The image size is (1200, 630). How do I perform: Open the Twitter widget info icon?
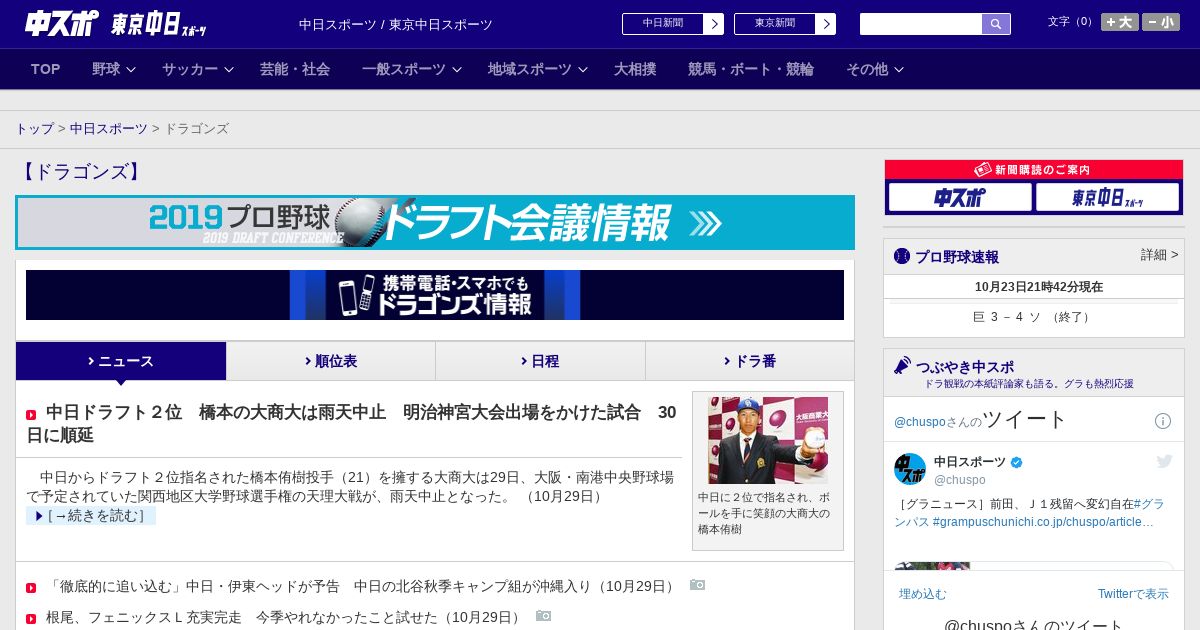1163,421
